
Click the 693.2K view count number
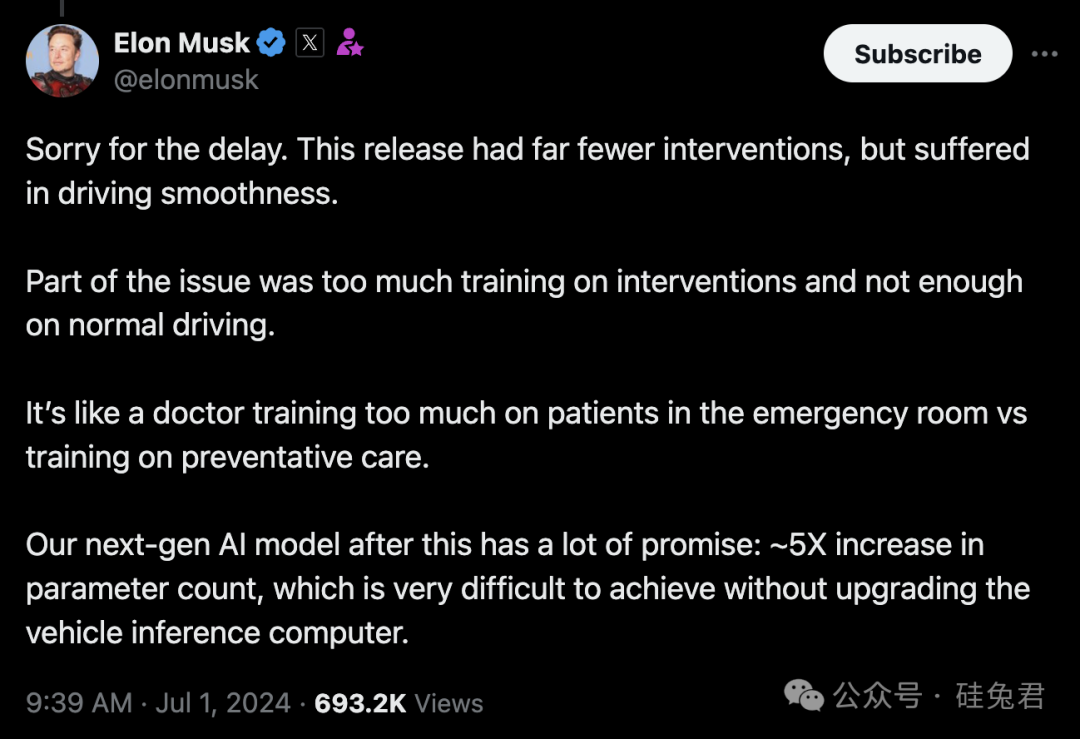[360, 702]
